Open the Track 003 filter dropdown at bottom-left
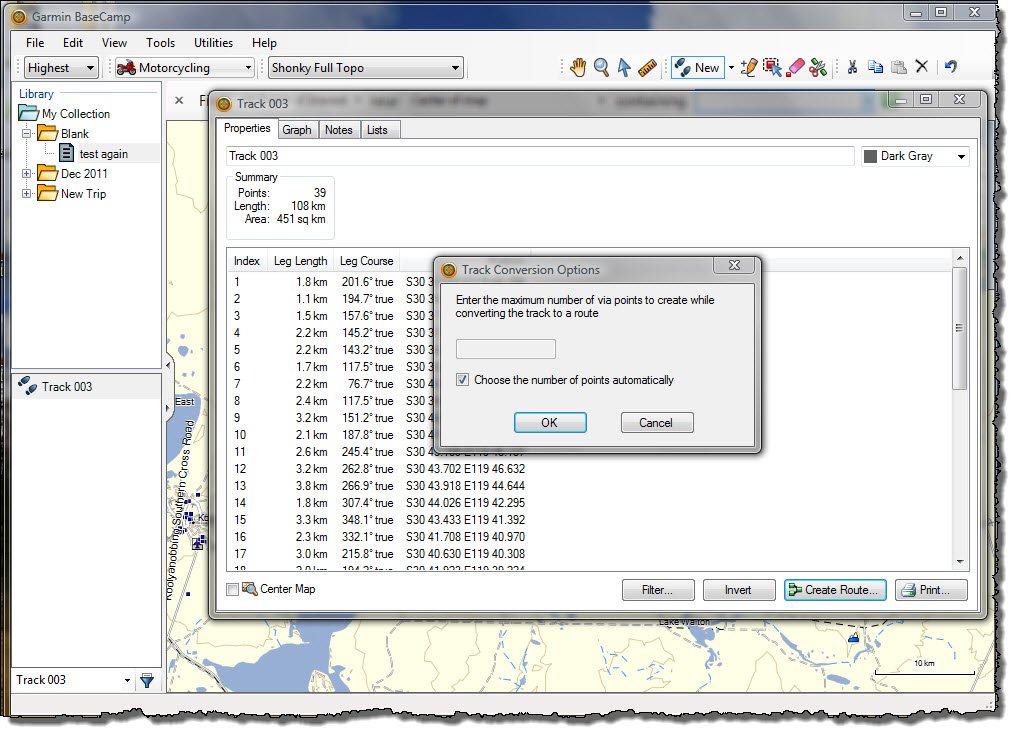This screenshot has width=1016, height=733. click(127, 681)
